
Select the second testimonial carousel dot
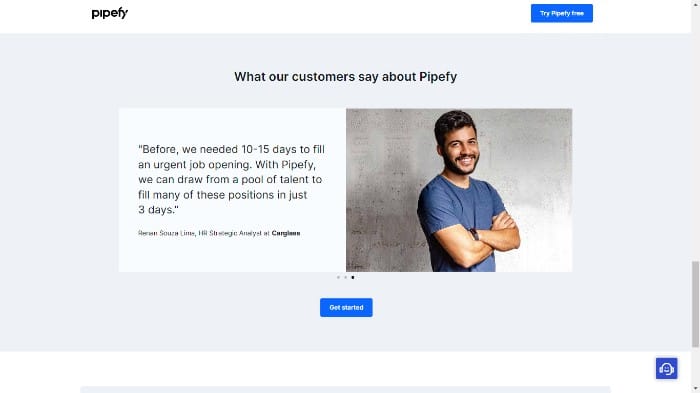346,277
